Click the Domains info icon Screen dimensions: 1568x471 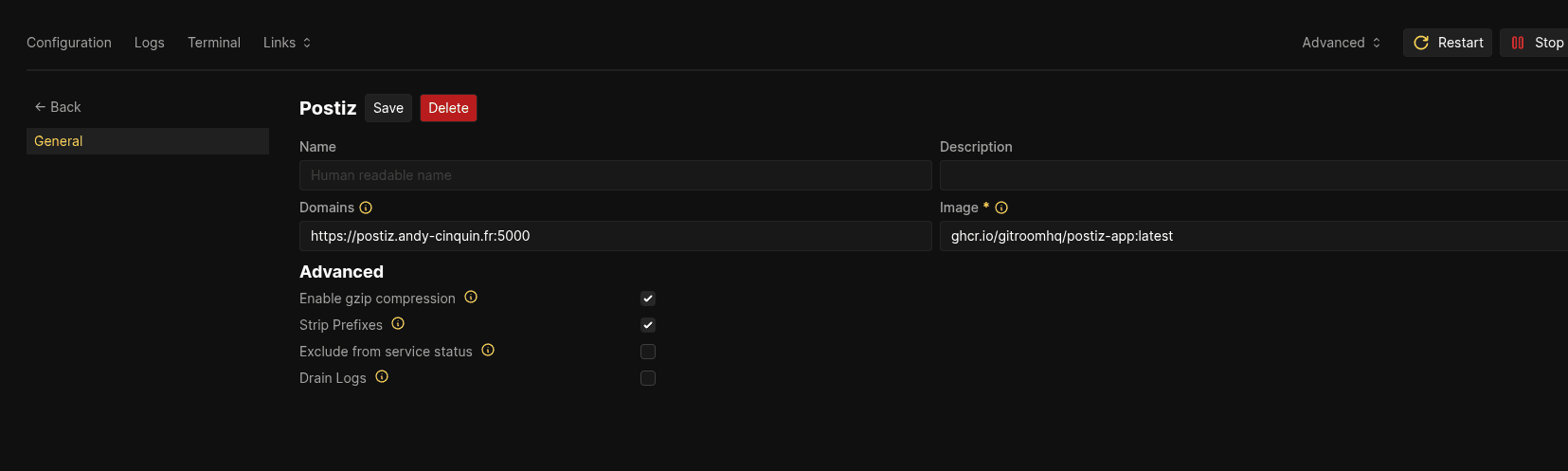tap(366, 208)
